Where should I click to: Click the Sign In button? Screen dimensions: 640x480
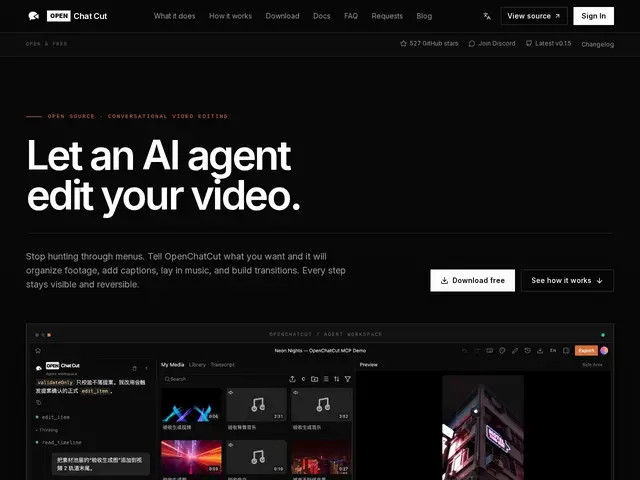point(593,16)
